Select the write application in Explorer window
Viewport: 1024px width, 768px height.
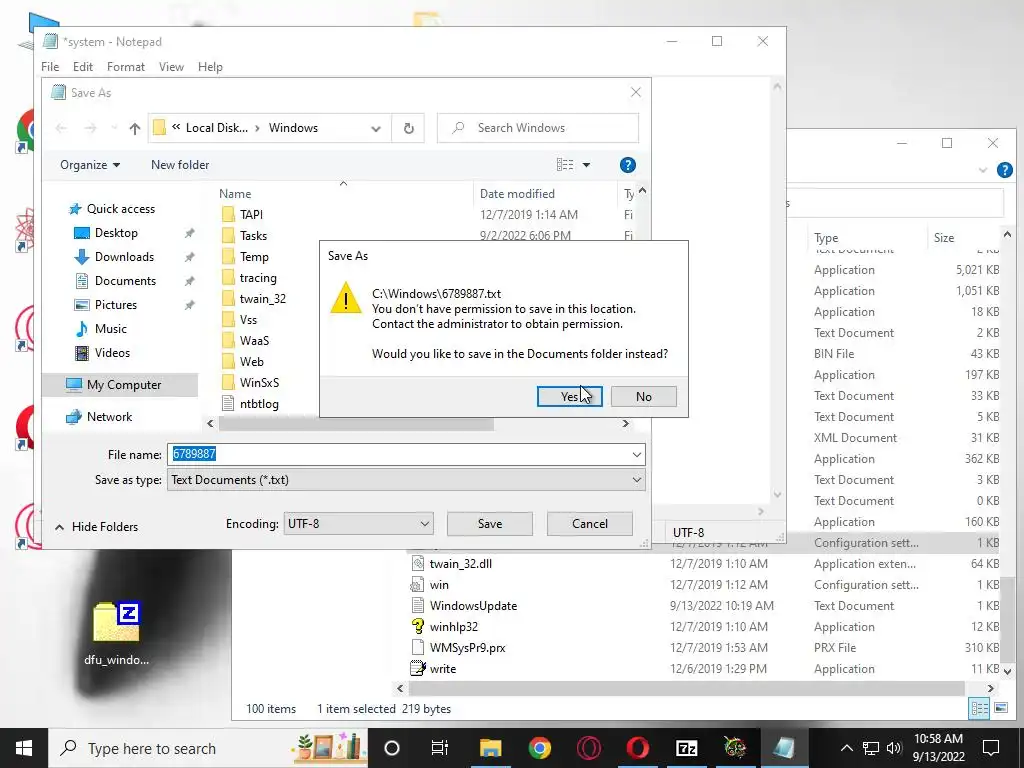coord(443,669)
